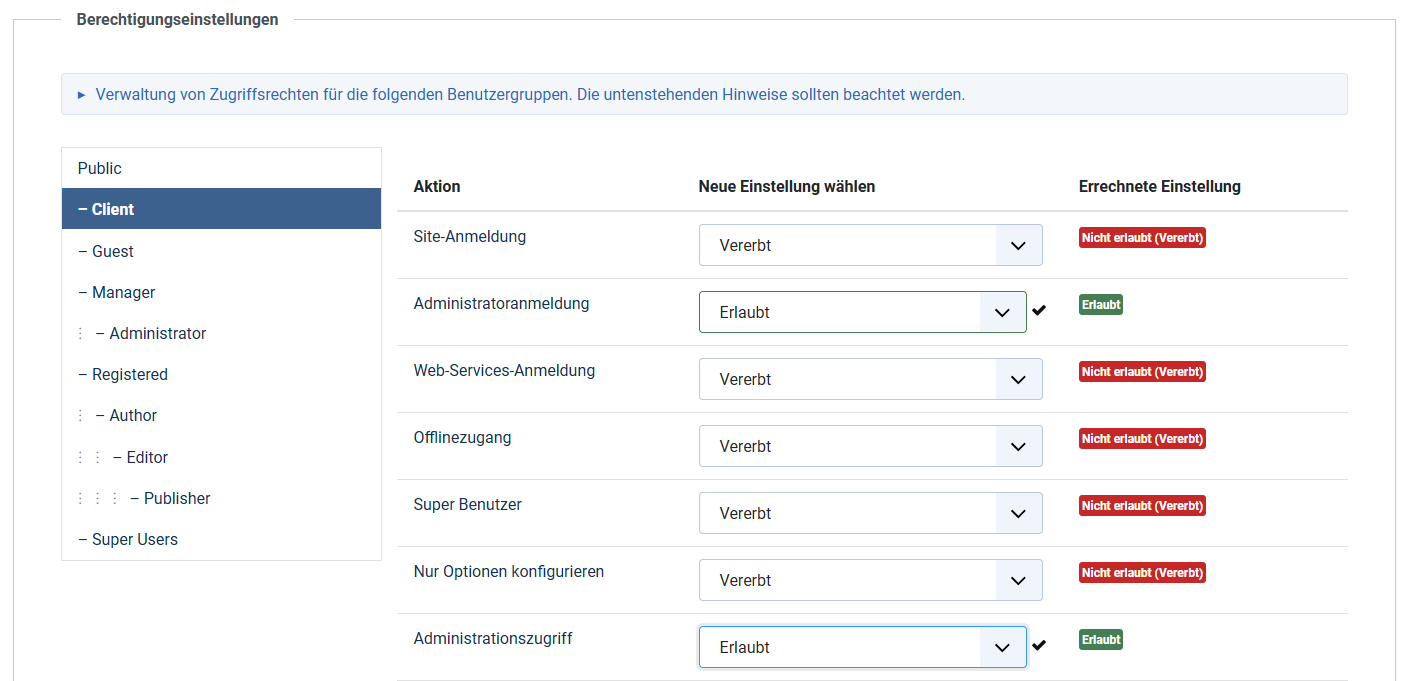Open the Super Users group
Screen dimensions: 1401x681
click(x=134, y=539)
